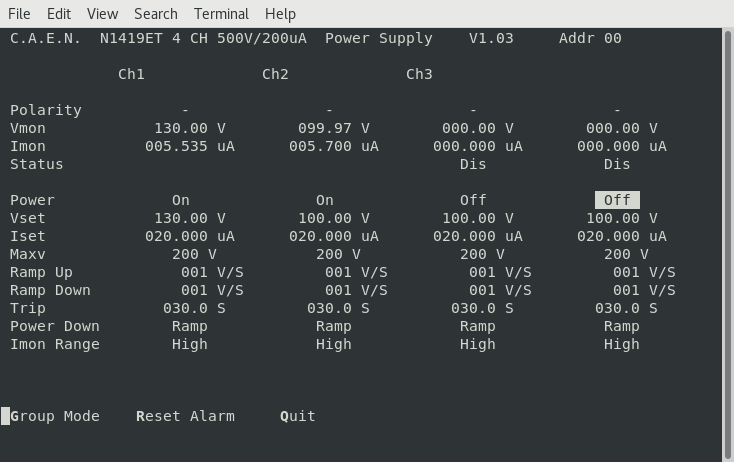Select Ch1 Ramp Up 001 V/S value
The image size is (734, 462).
212,272
